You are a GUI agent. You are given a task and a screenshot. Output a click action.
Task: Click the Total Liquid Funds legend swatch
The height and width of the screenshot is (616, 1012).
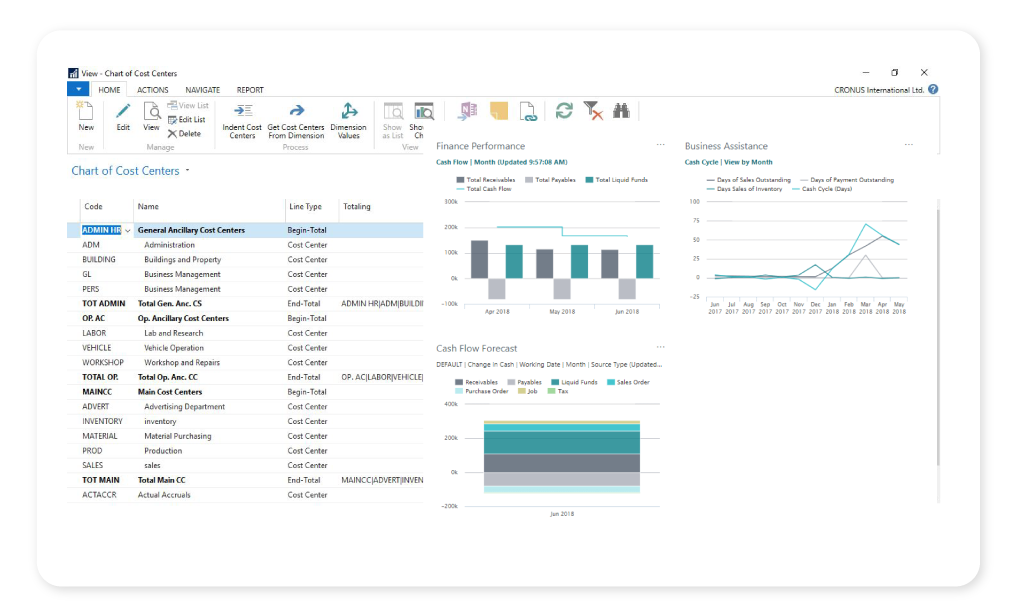589,180
